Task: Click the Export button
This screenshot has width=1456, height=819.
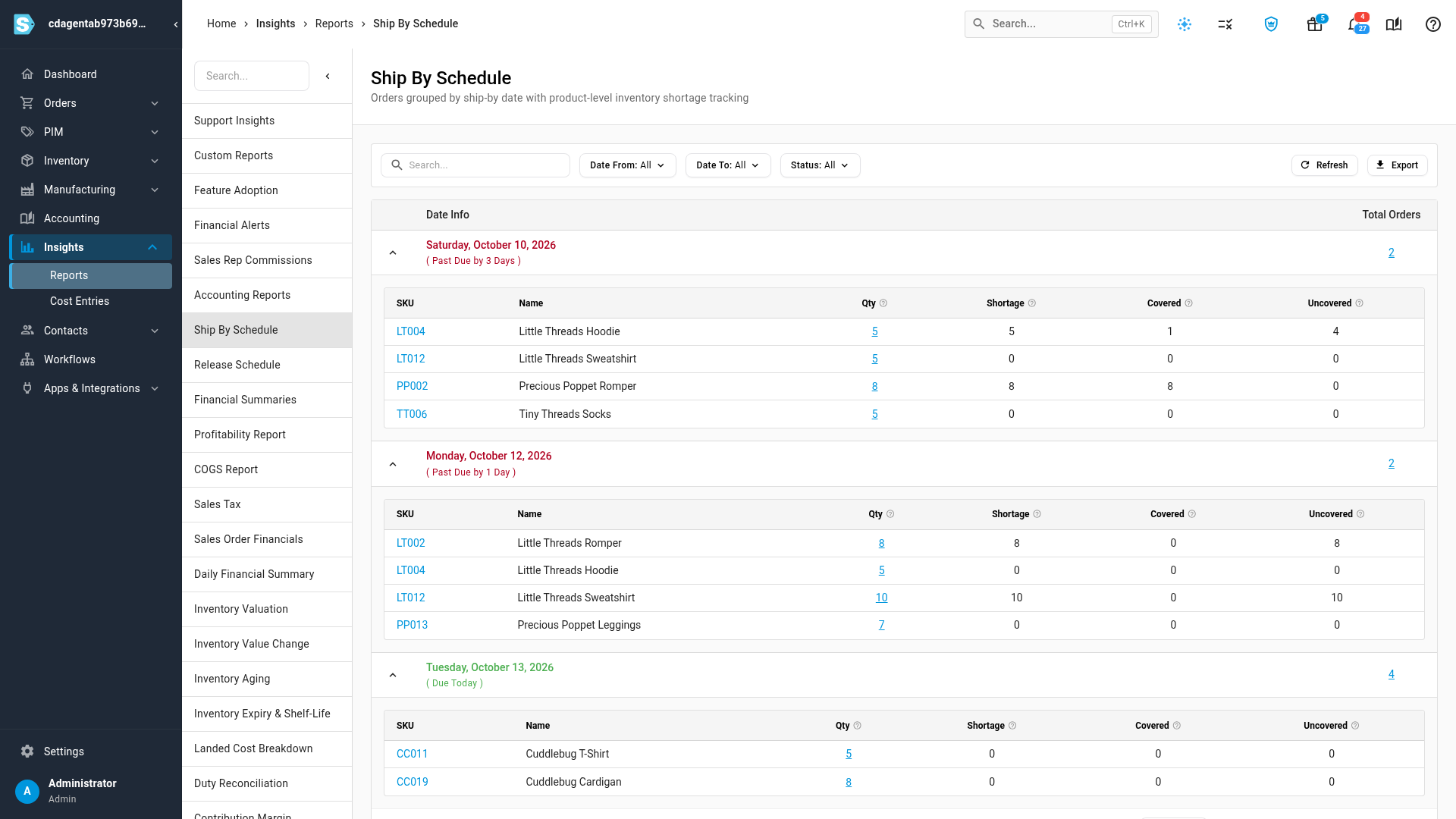Action: pos(1397,165)
